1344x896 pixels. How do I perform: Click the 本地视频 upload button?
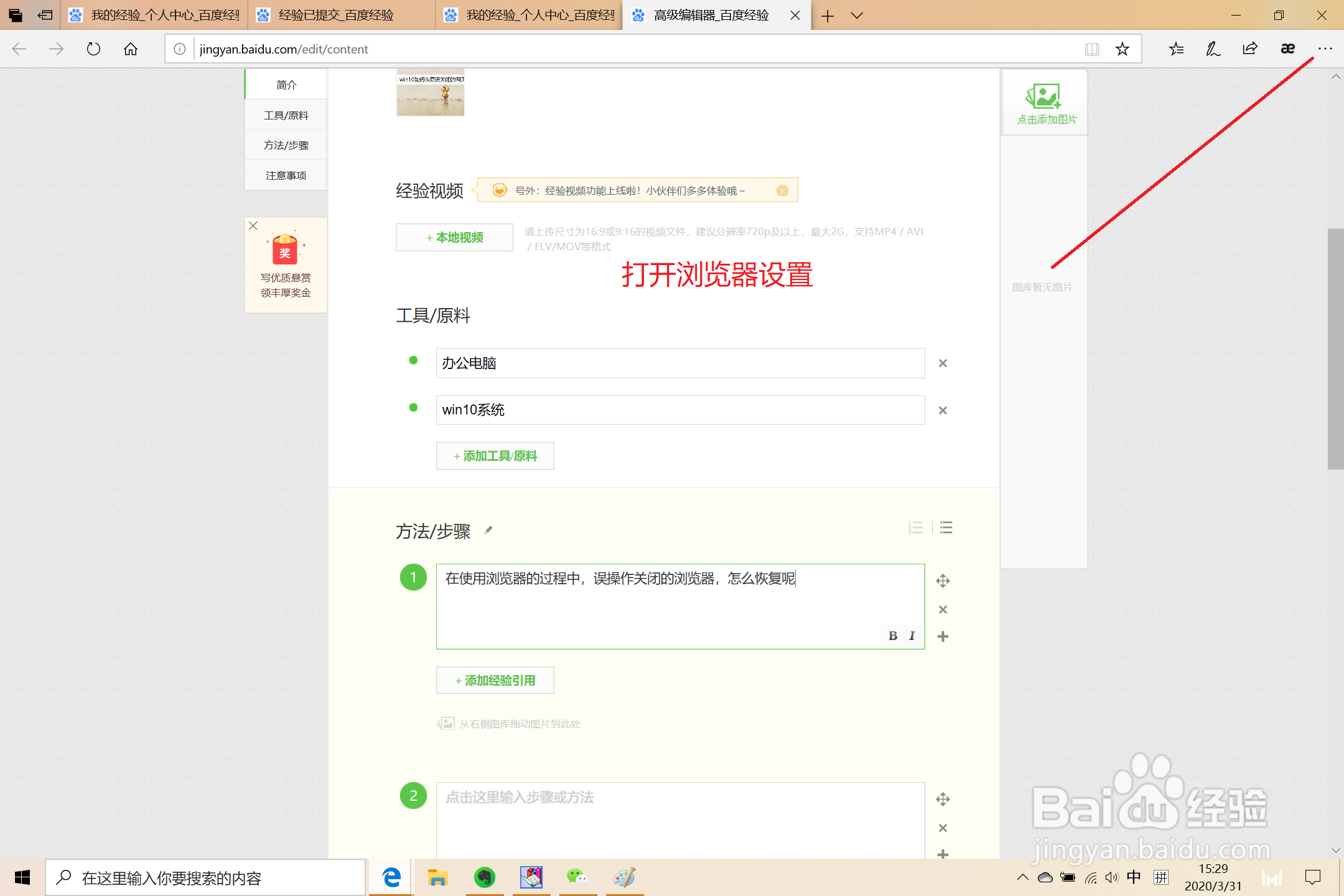(454, 237)
